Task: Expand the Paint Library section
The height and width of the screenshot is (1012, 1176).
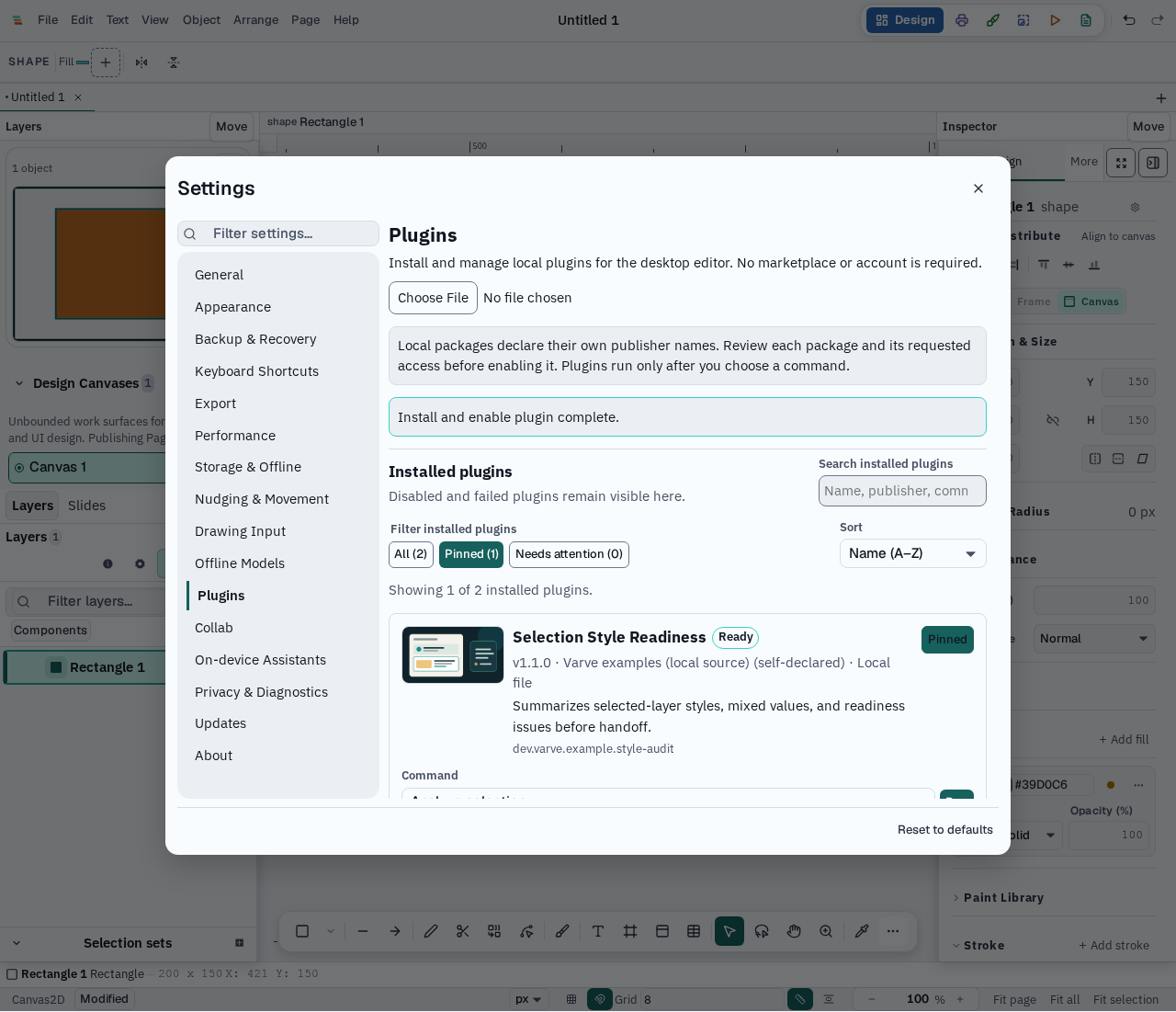Action: pyautogui.click(x=955, y=898)
